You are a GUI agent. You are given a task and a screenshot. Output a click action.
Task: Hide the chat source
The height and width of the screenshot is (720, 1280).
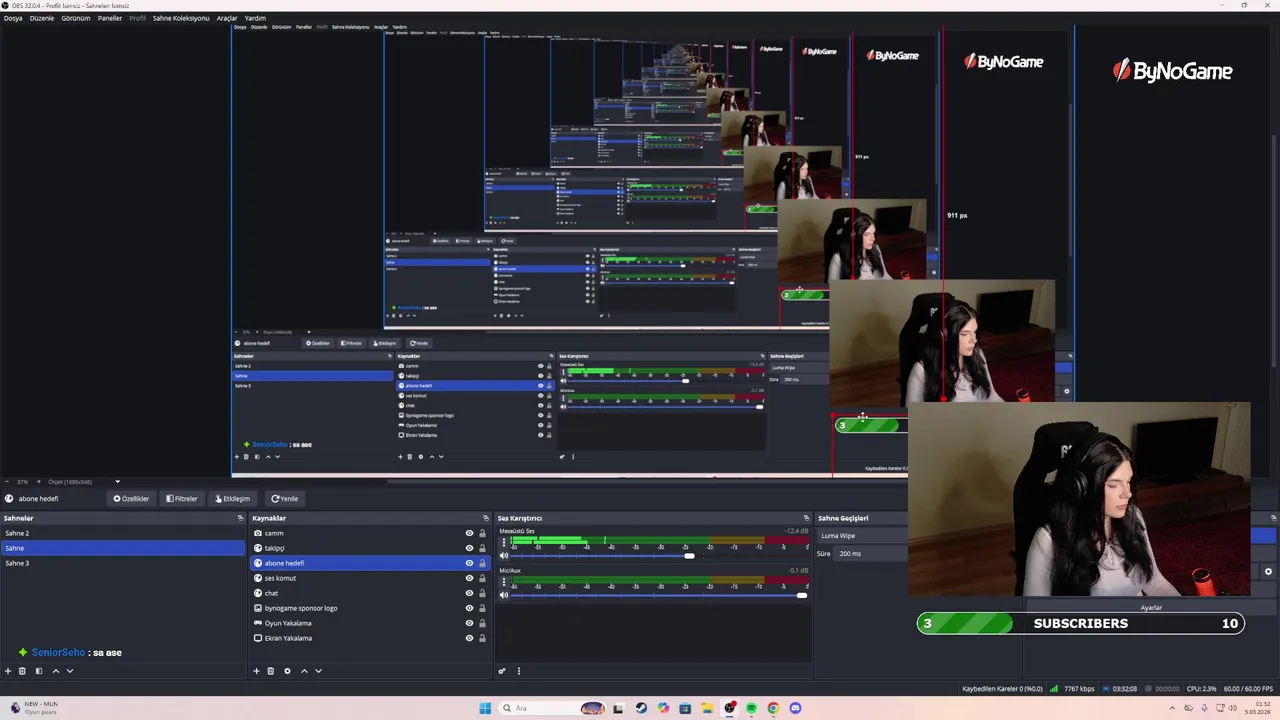tap(469, 593)
